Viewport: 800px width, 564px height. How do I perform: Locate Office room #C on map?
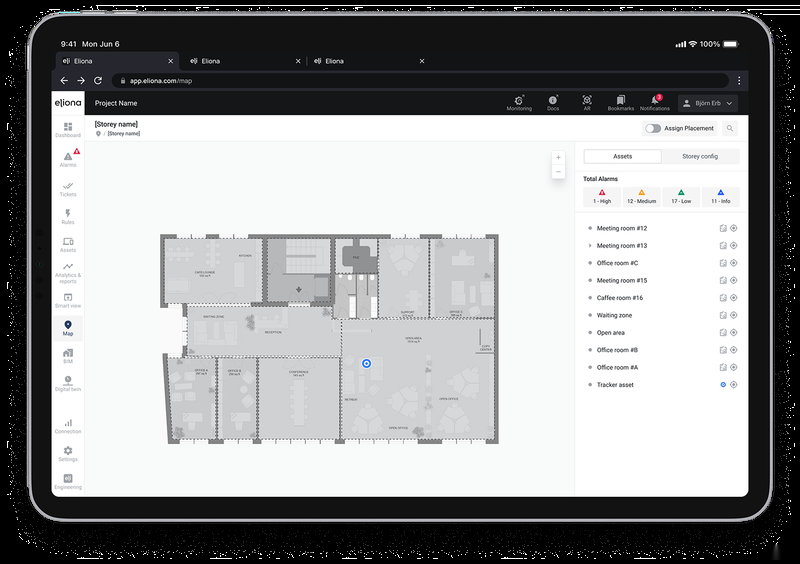(x=734, y=263)
